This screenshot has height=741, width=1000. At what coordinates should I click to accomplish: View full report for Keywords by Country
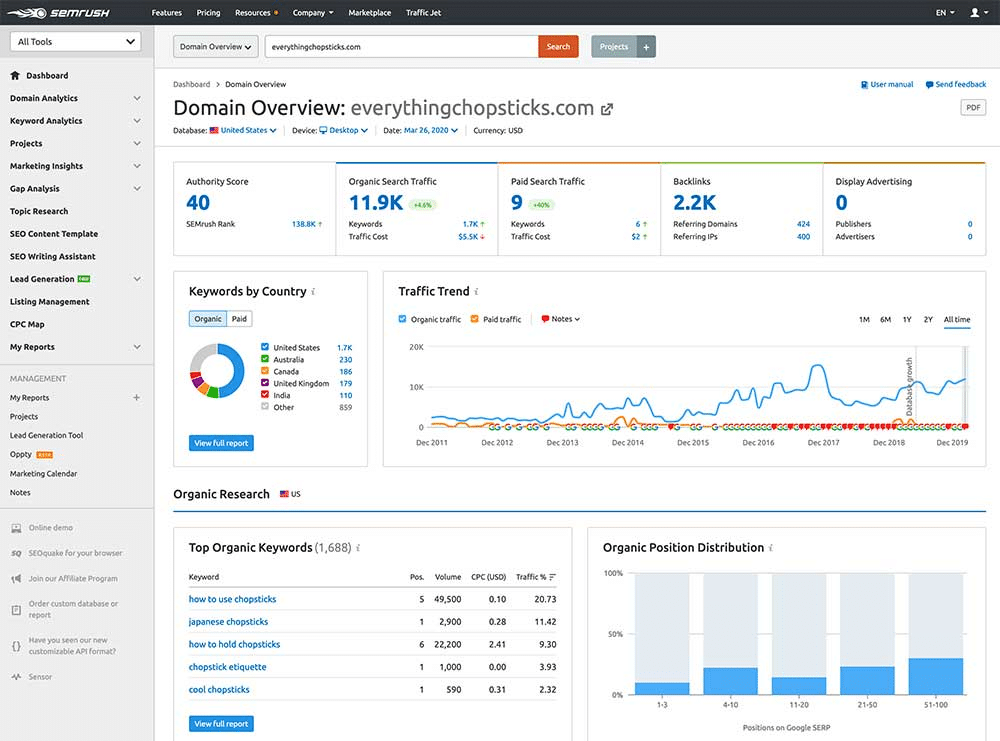[x=221, y=443]
